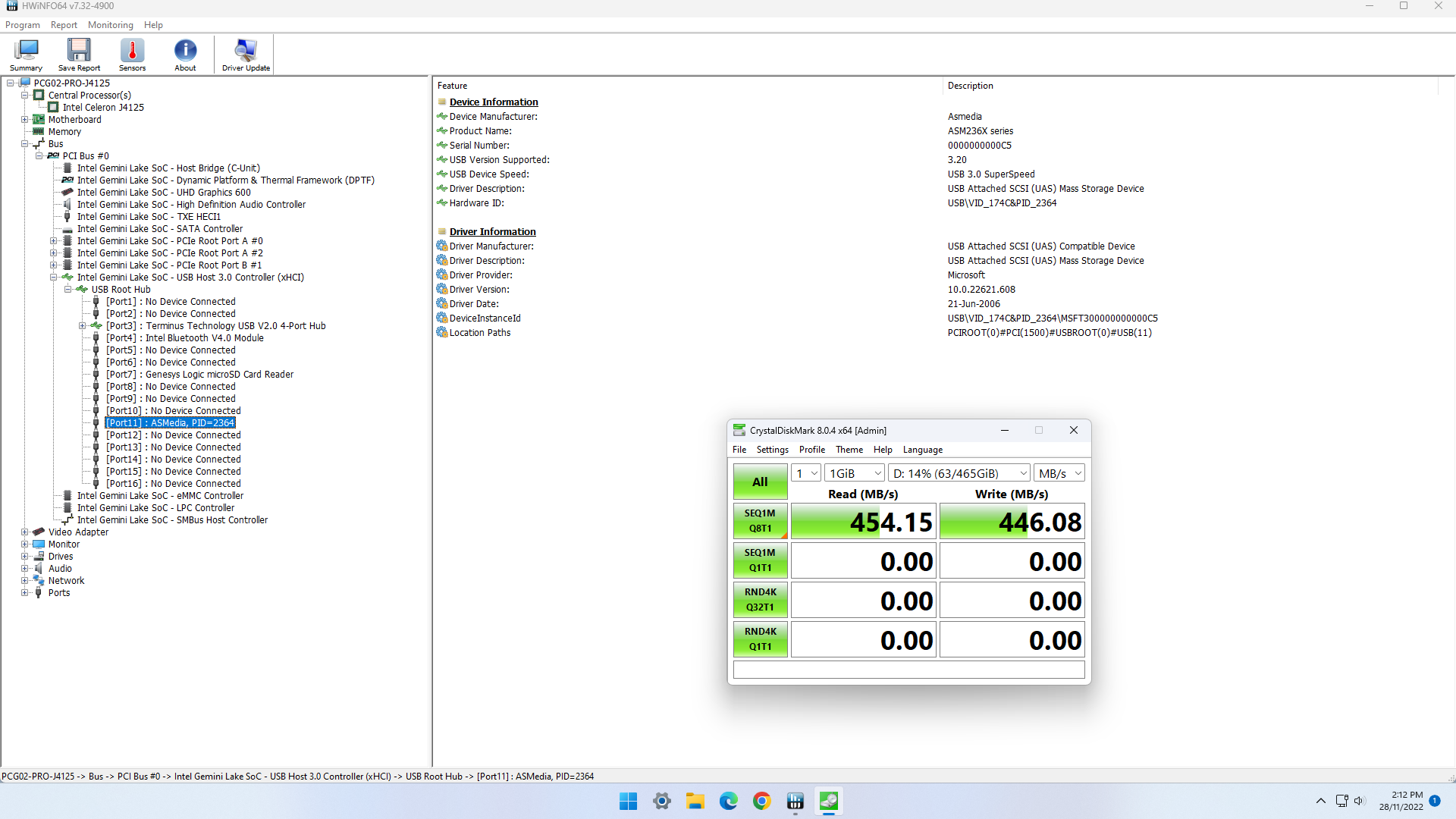This screenshot has height=819, width=1456.
Task: Click the Driver Manufacturer gear icon
Action: [x=442, y=246]
